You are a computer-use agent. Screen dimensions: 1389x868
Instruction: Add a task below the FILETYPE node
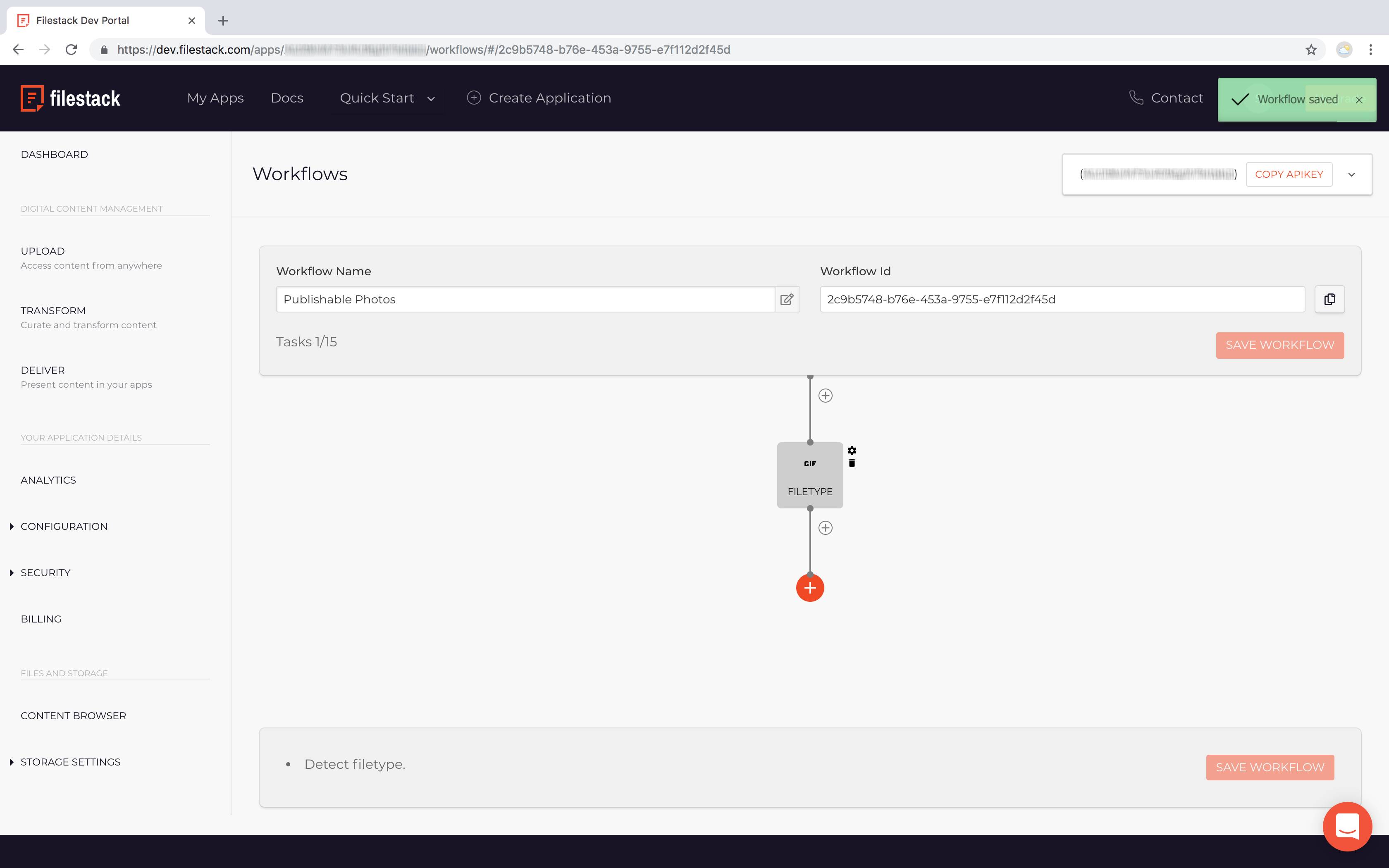point(826,528)
